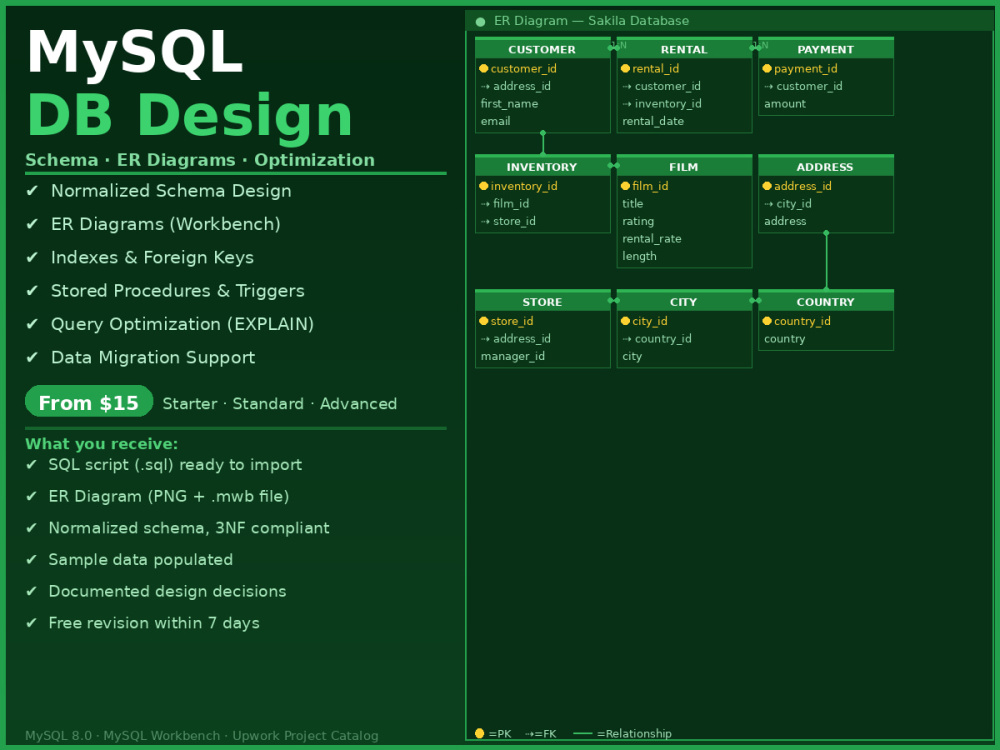1000x750 pixels.
Task: Select the CITY table header
Action: tap(684, 301)
